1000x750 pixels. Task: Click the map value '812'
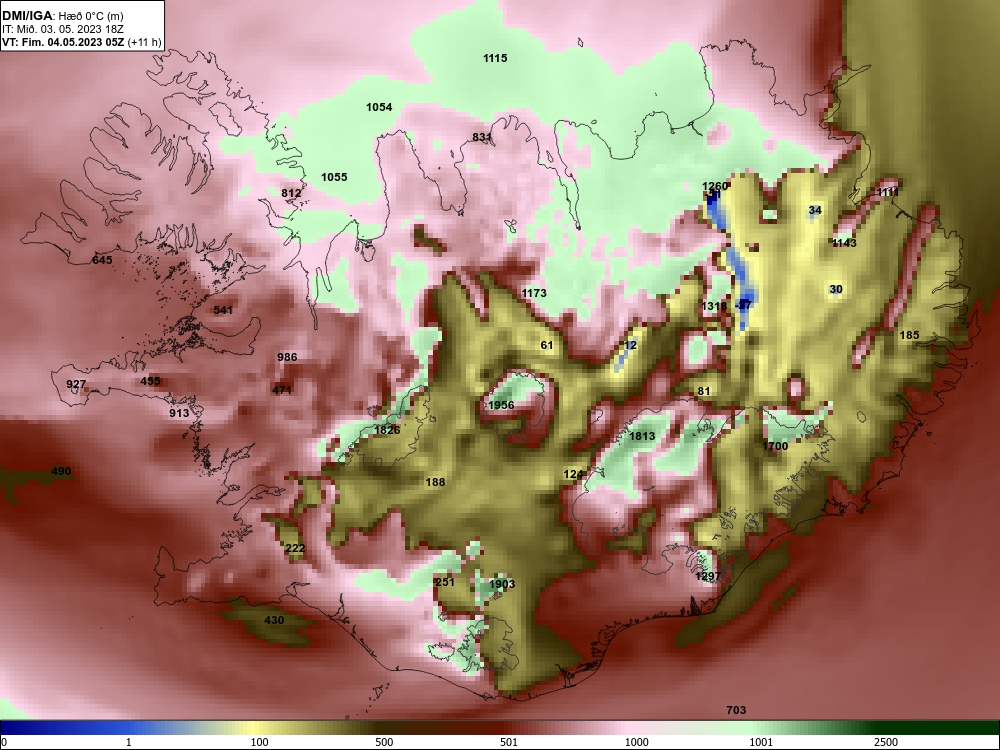tap(291, 193)
